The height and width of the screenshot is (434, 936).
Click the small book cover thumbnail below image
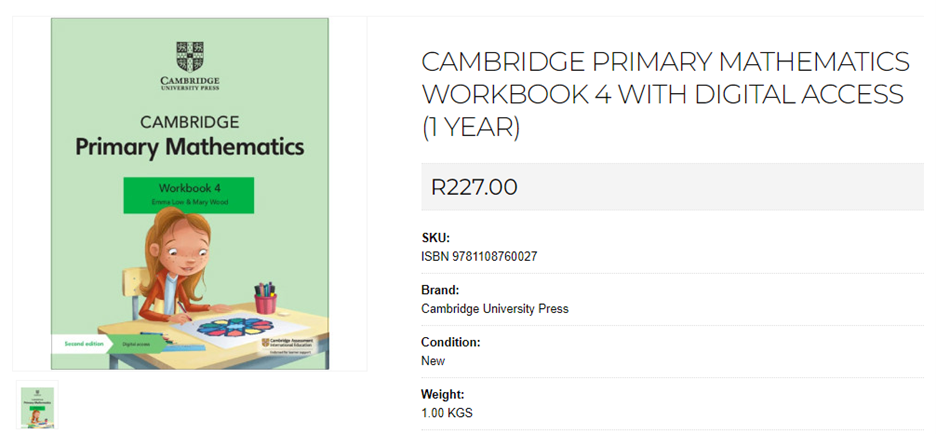pos(34,405)
